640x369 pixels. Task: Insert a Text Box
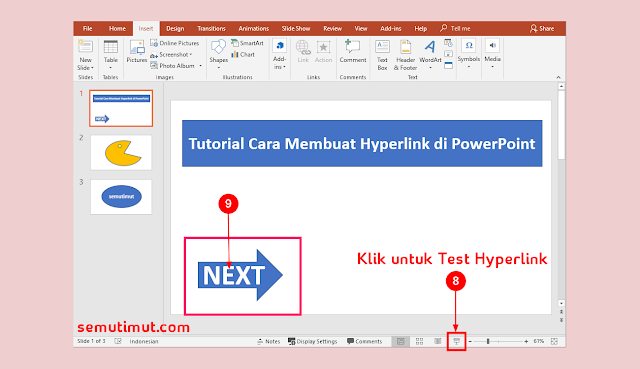click(x=382, y=55)
